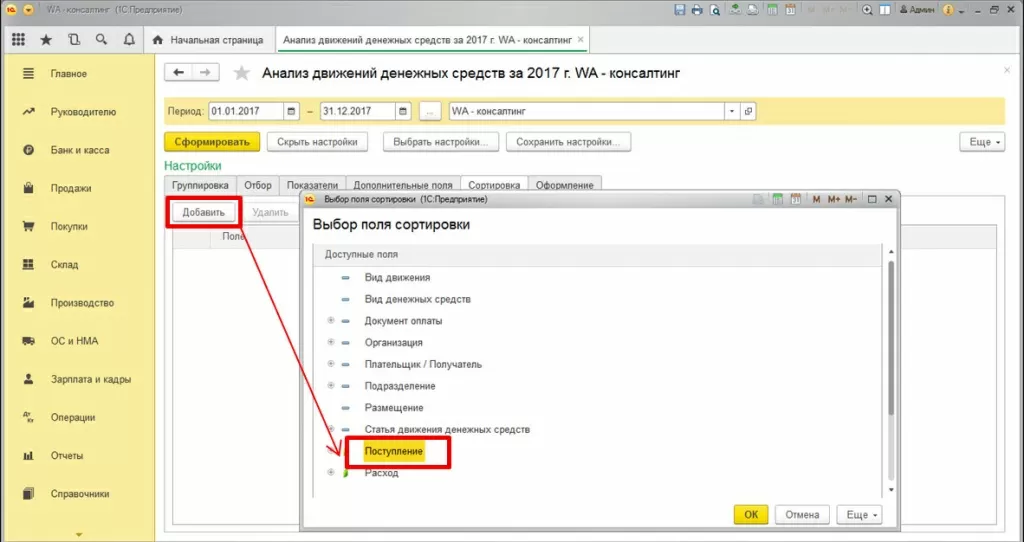
Task: Open search magnifier in top panel
Action: click(101, 40)
